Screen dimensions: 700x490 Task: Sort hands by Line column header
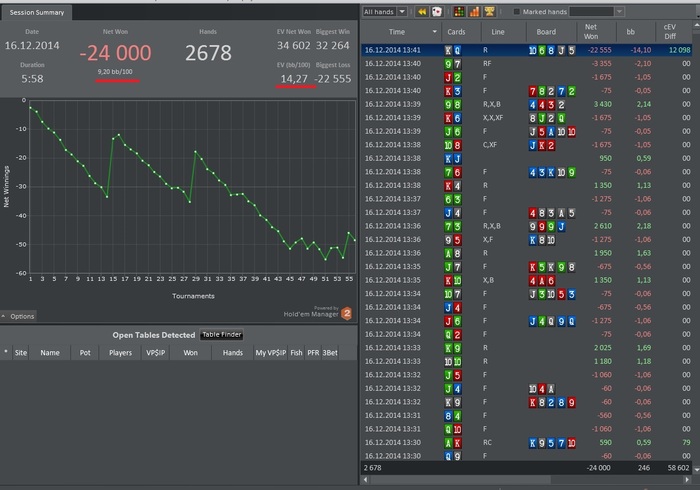click(x=498, y=32)
